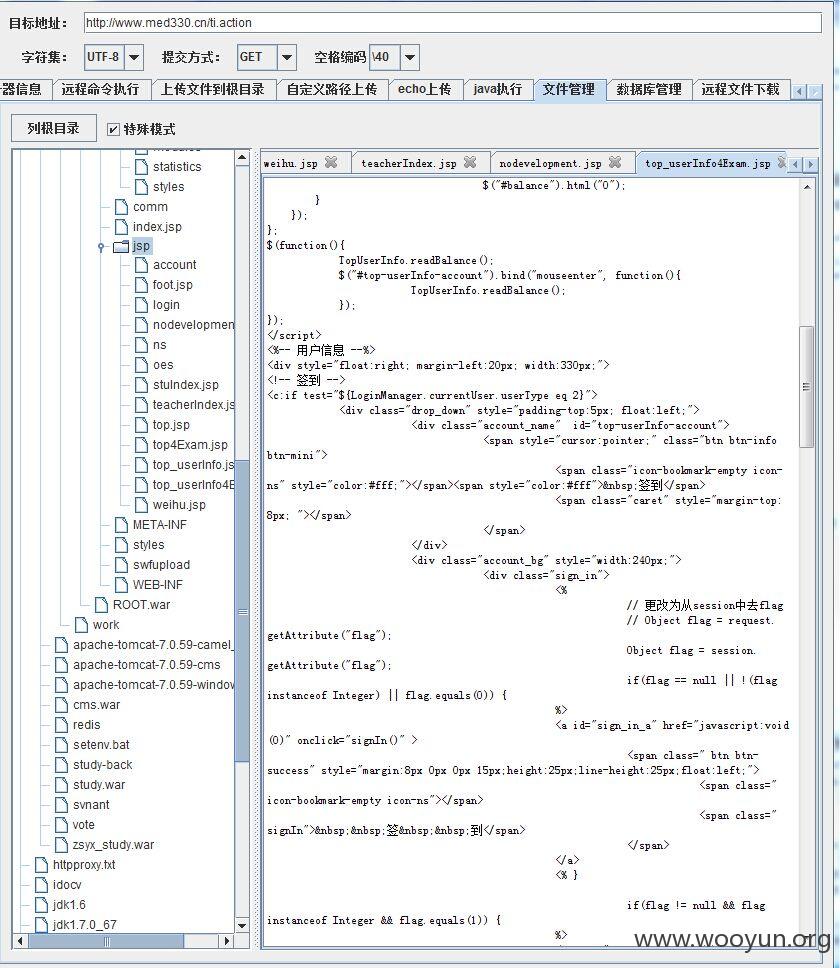Click the META-INF file icon
840x968 pixels.
(x=122, y=525)
